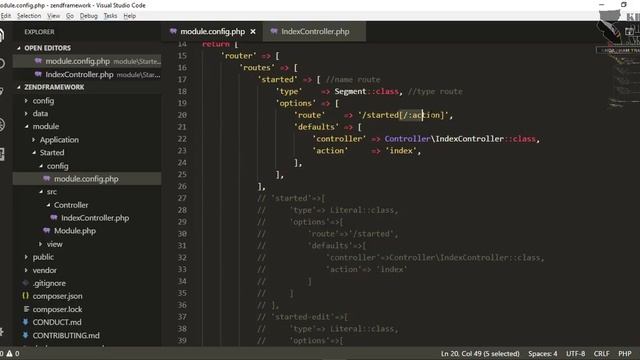The width and height of the screenshot is (640, 360).
Task: Click the 'routes' key on line 16
Action: click(x=257, y=68)
